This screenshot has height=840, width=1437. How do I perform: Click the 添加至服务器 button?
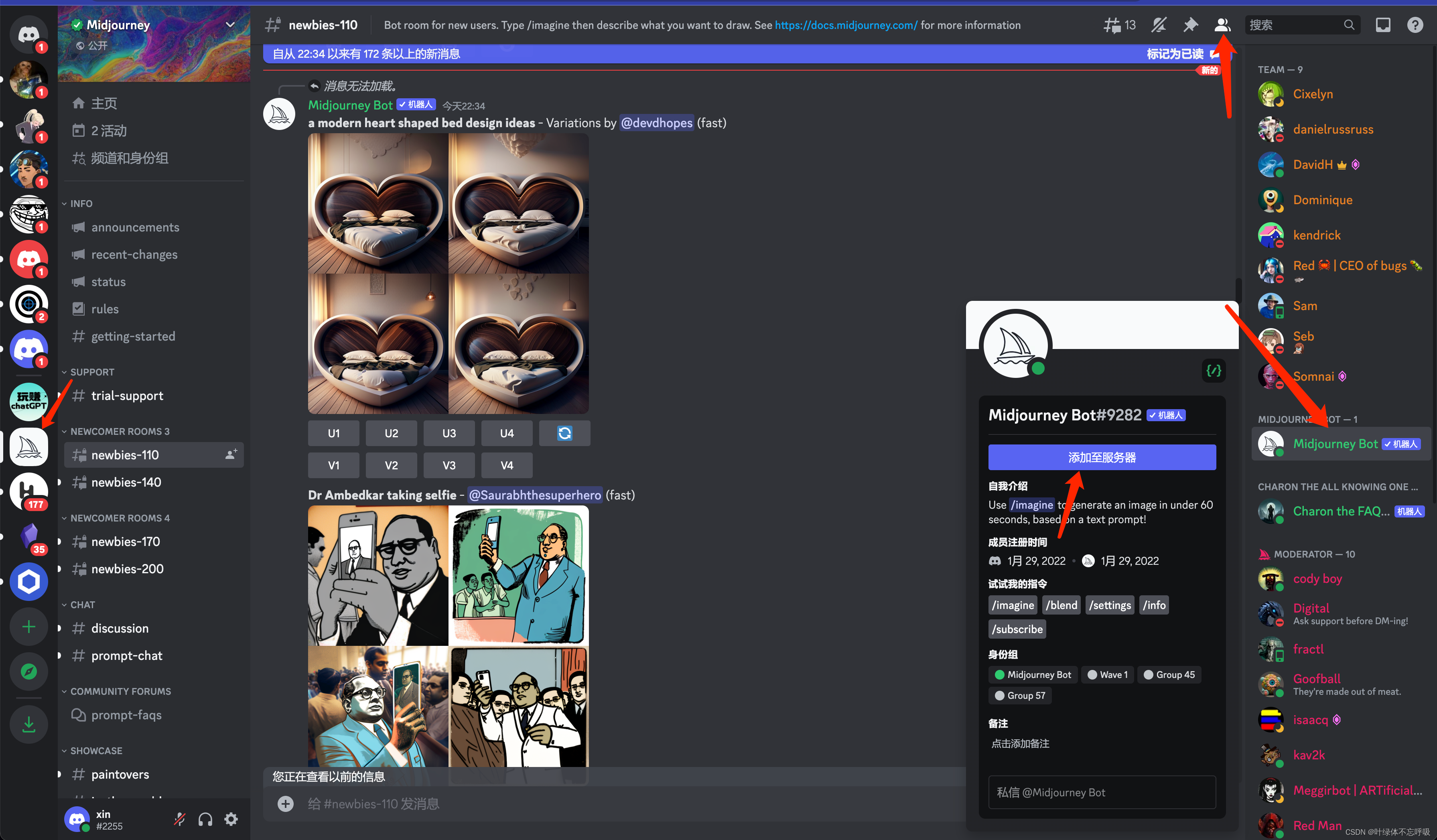tap(1102, 457)
